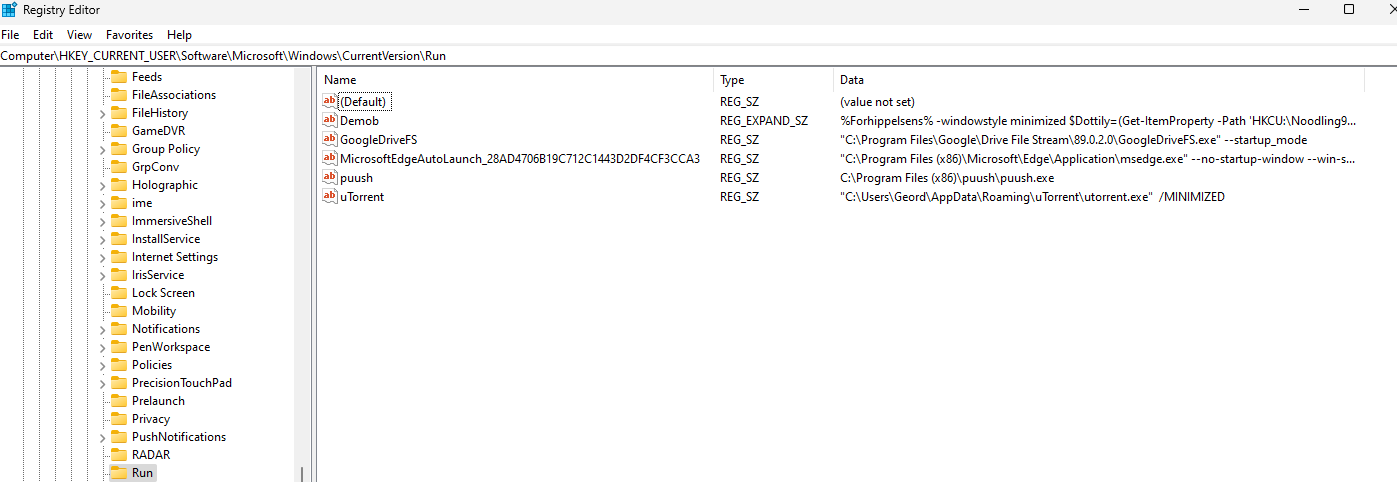Open the View menu
Image resolution: width=1397 pixels, height=482 pixels.
pyautogui.click(x=80, y=34)
